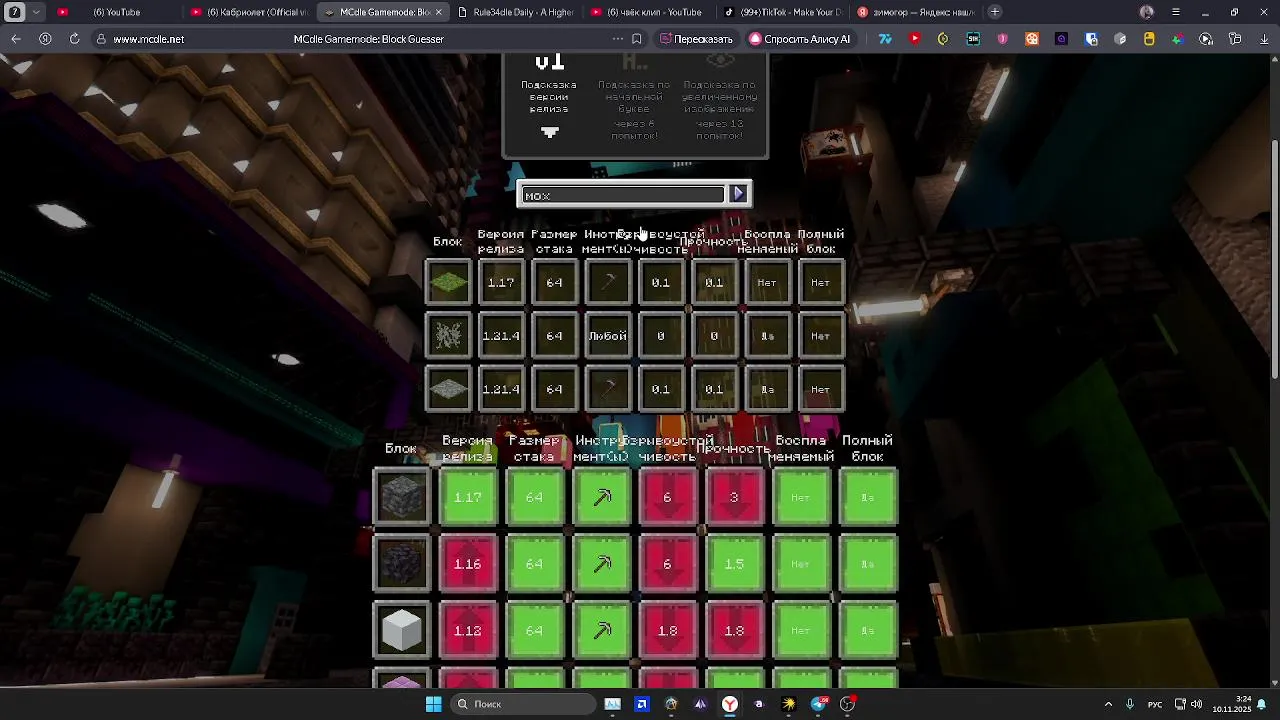The image size is (1280, 720).
Task: Bookmark this page icon
Action: (637, 39)
